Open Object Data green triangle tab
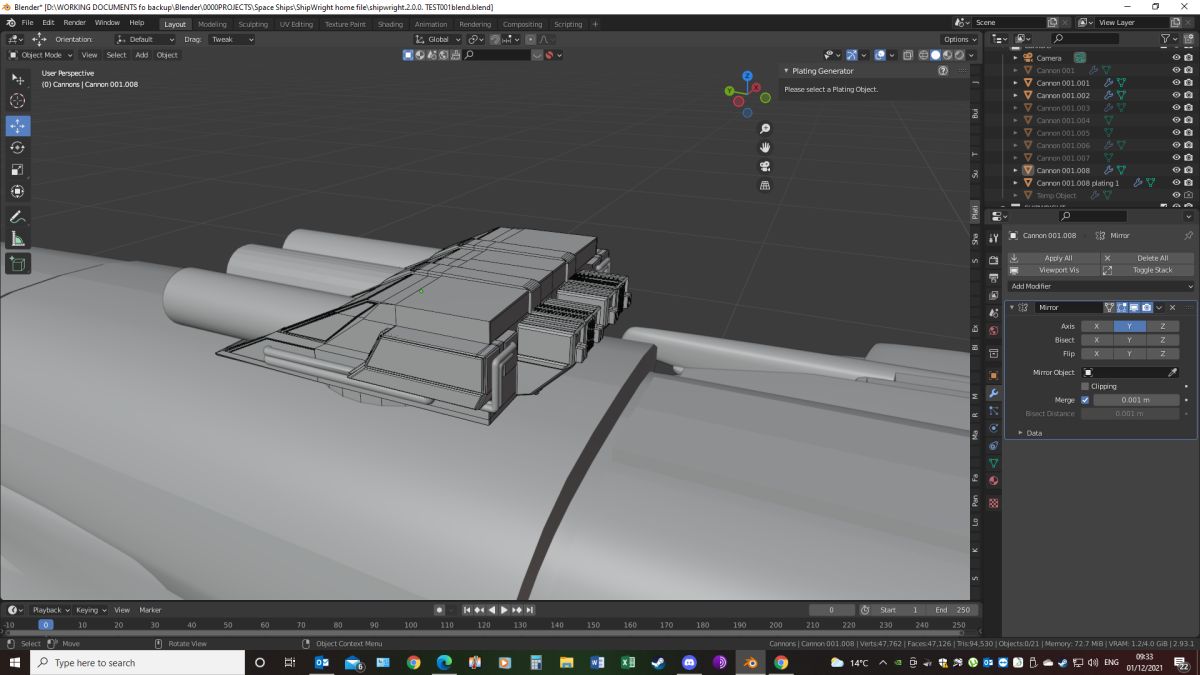This screenshot has width=1200, height=675. point(993,463)
